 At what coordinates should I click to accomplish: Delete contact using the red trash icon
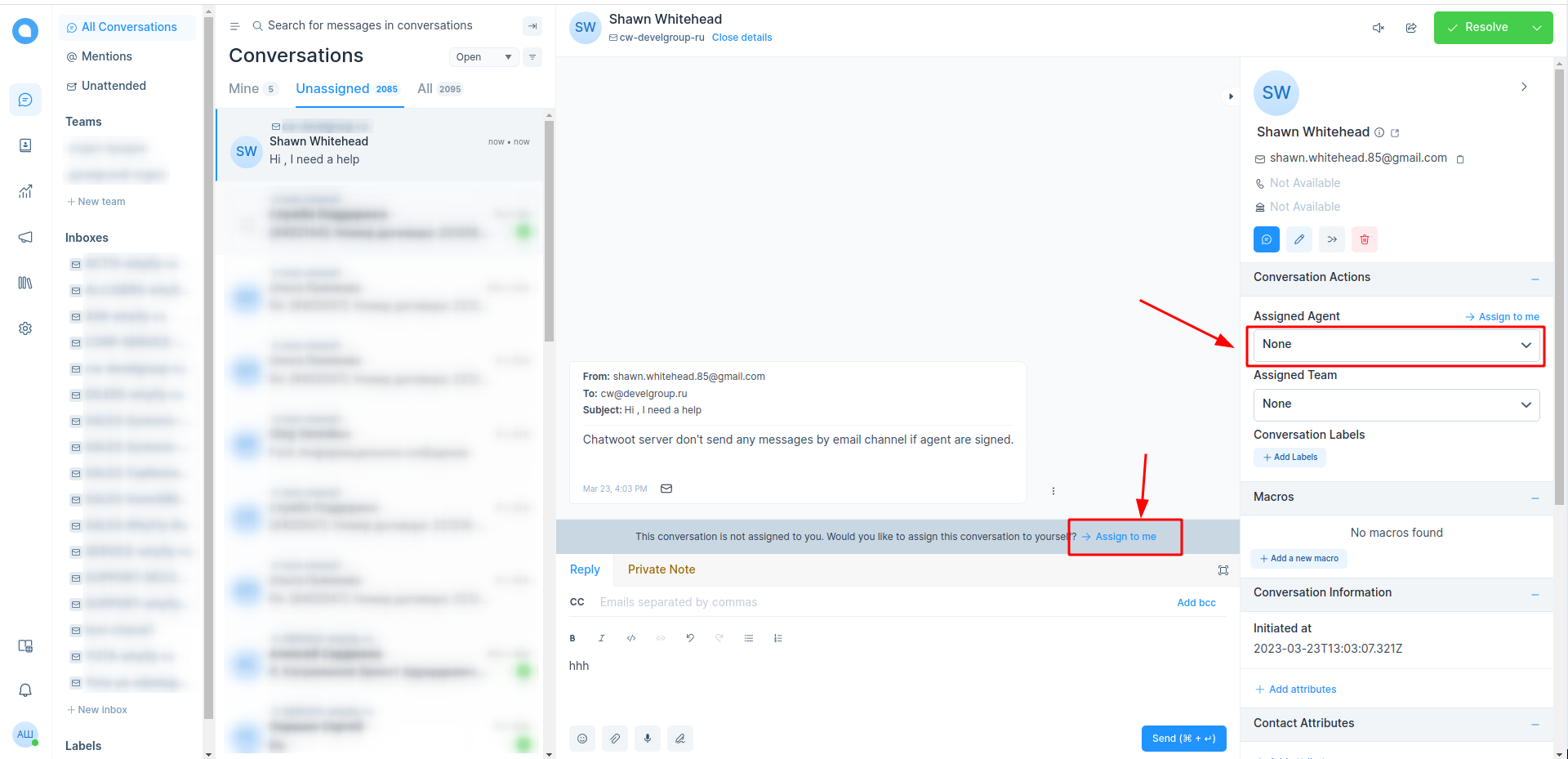pyautogui.click(x=1364, y=239)
